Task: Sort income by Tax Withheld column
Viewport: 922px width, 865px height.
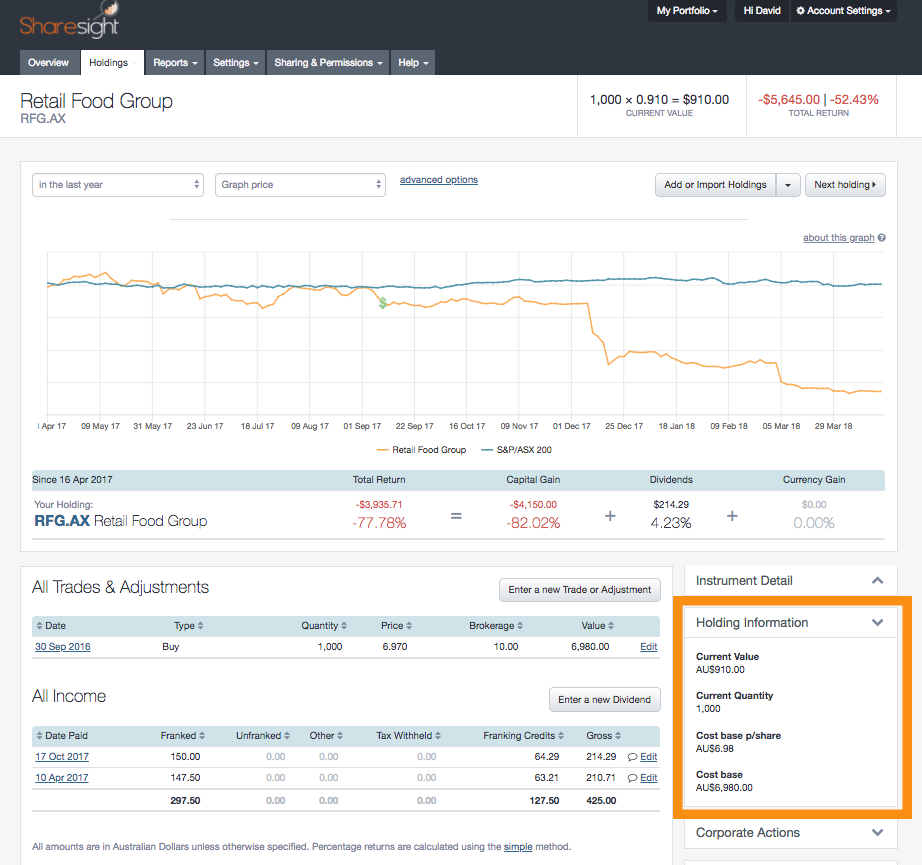Action: click(409, 736)
